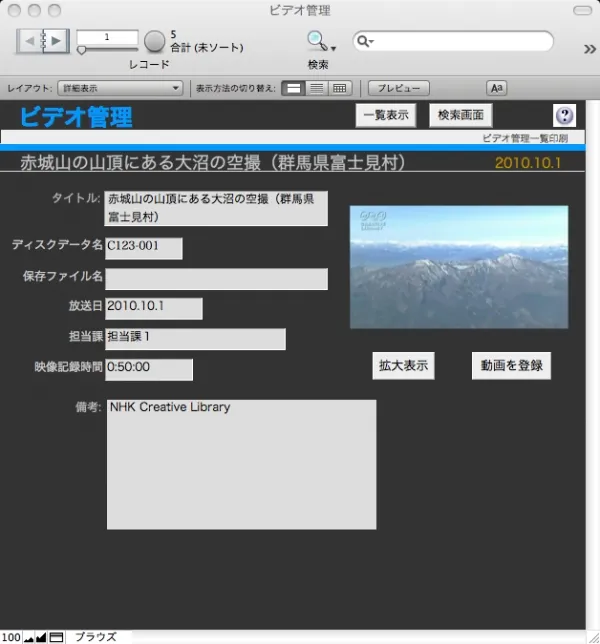This screenshot has height=644, width=600.
Task: Click the 一覧表示 button
Action: click(x=386, y=115)
